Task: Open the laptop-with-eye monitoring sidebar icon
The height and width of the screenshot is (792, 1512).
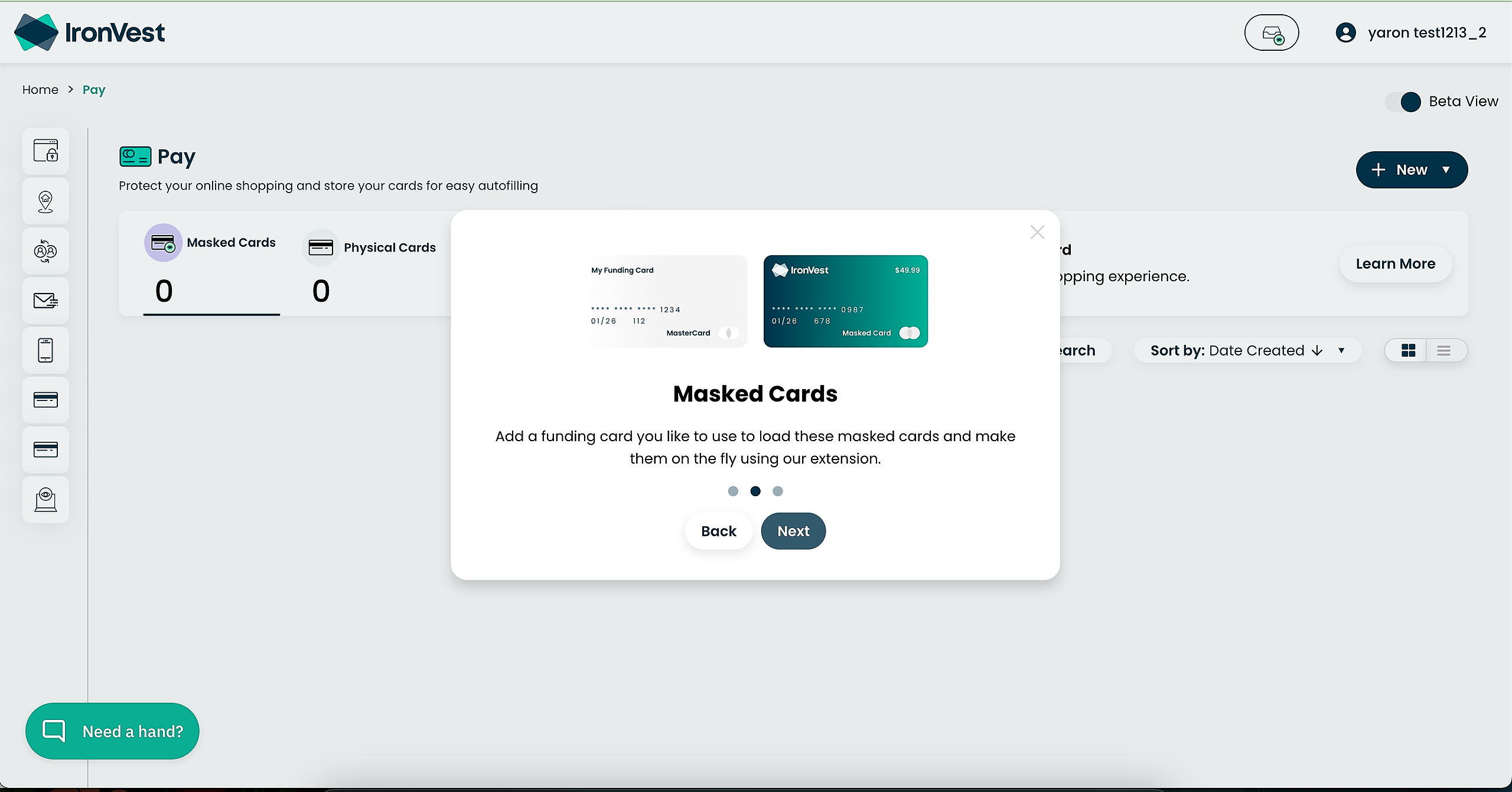Action: [x=45, y=500]
